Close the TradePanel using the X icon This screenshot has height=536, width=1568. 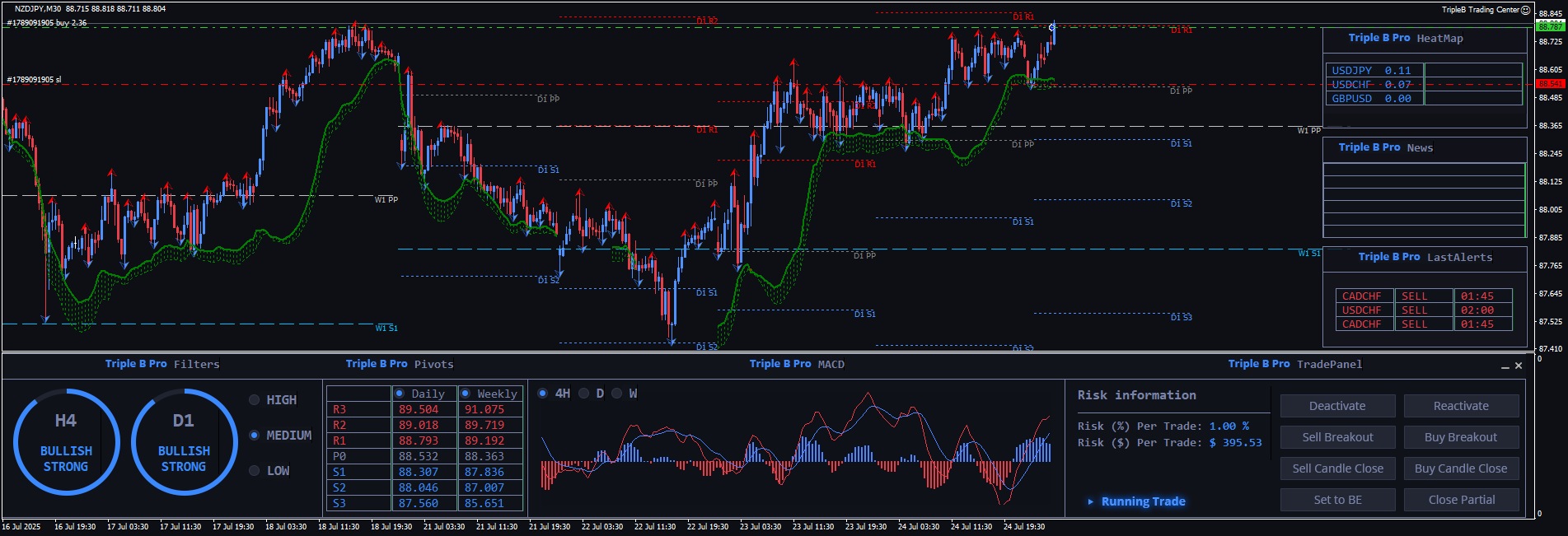coord(1519,366)
